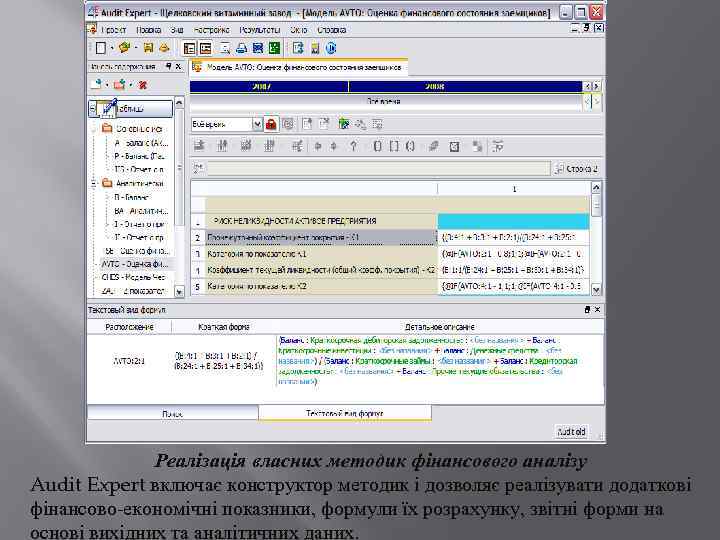720x540 pixels.
Task: Open the Результаты menu
Action: (260, 30)
